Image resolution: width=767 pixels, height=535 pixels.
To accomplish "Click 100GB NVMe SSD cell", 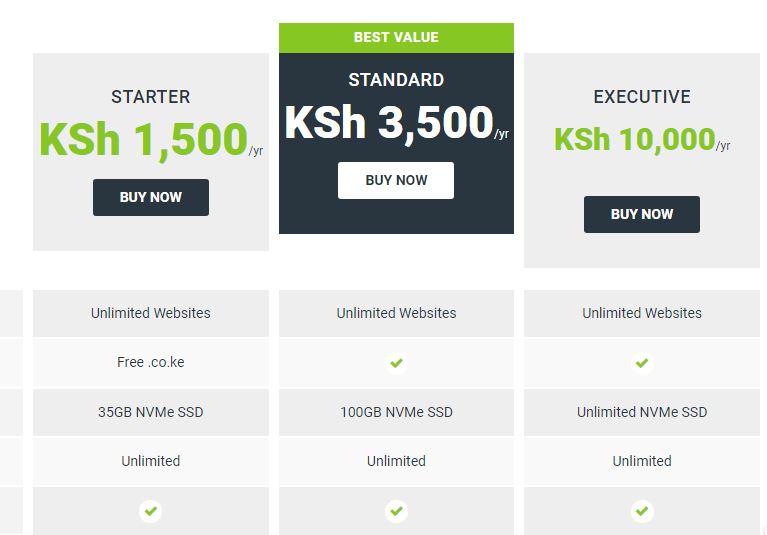I will pyautogui.click(x=396, y=412).
